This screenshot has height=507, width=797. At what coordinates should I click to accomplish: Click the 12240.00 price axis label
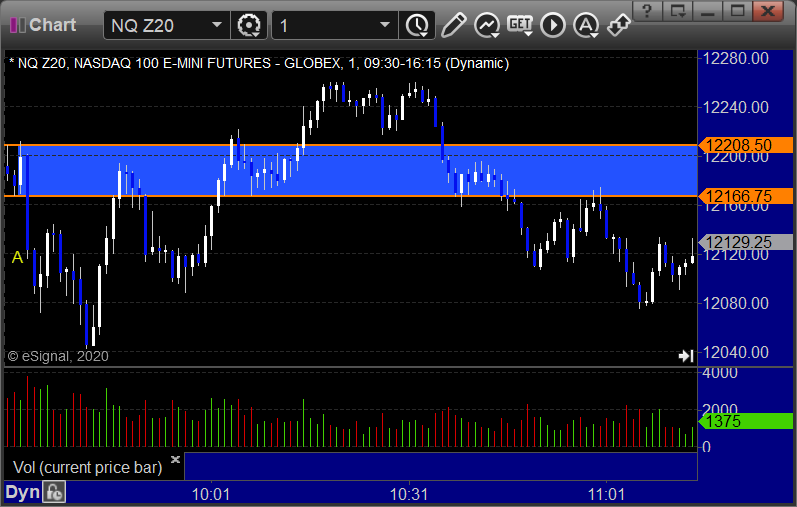(735, 107)
